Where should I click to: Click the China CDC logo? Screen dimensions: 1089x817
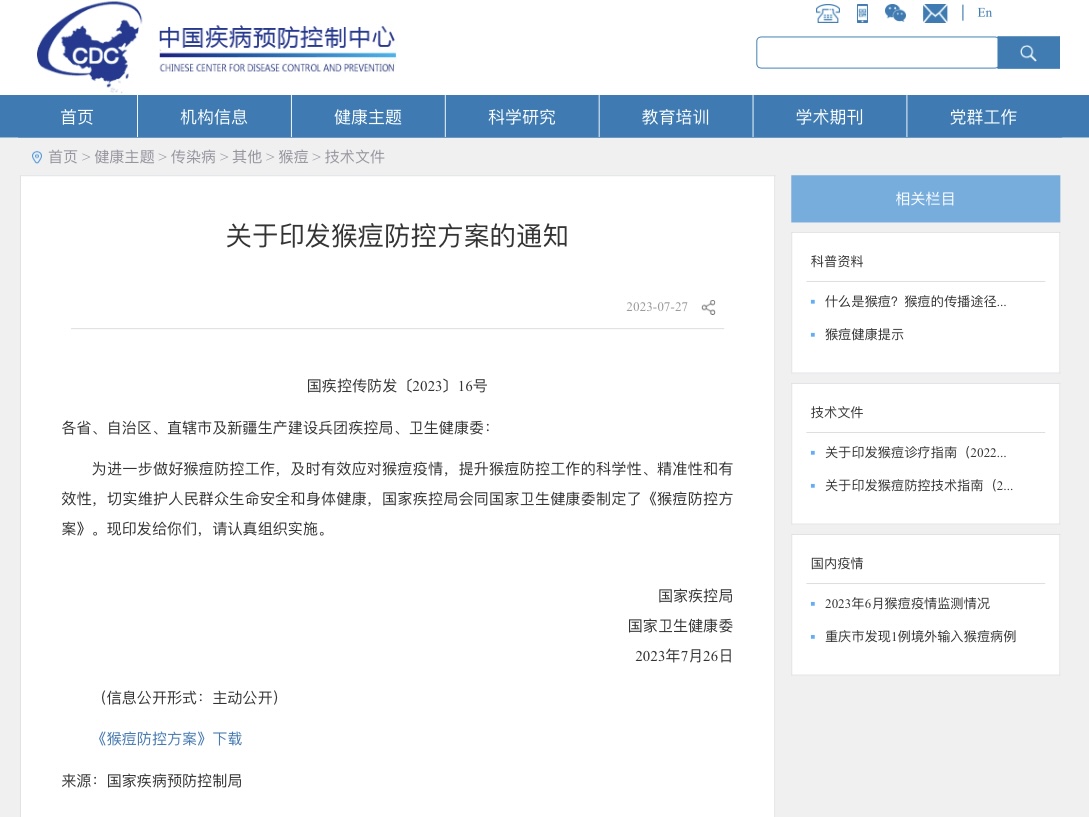click(90, 47)
